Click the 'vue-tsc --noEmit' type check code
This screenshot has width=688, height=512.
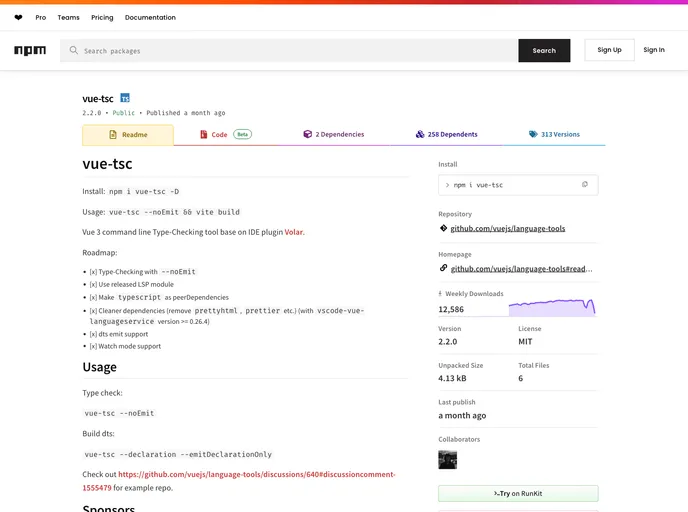tap(119, 413)
